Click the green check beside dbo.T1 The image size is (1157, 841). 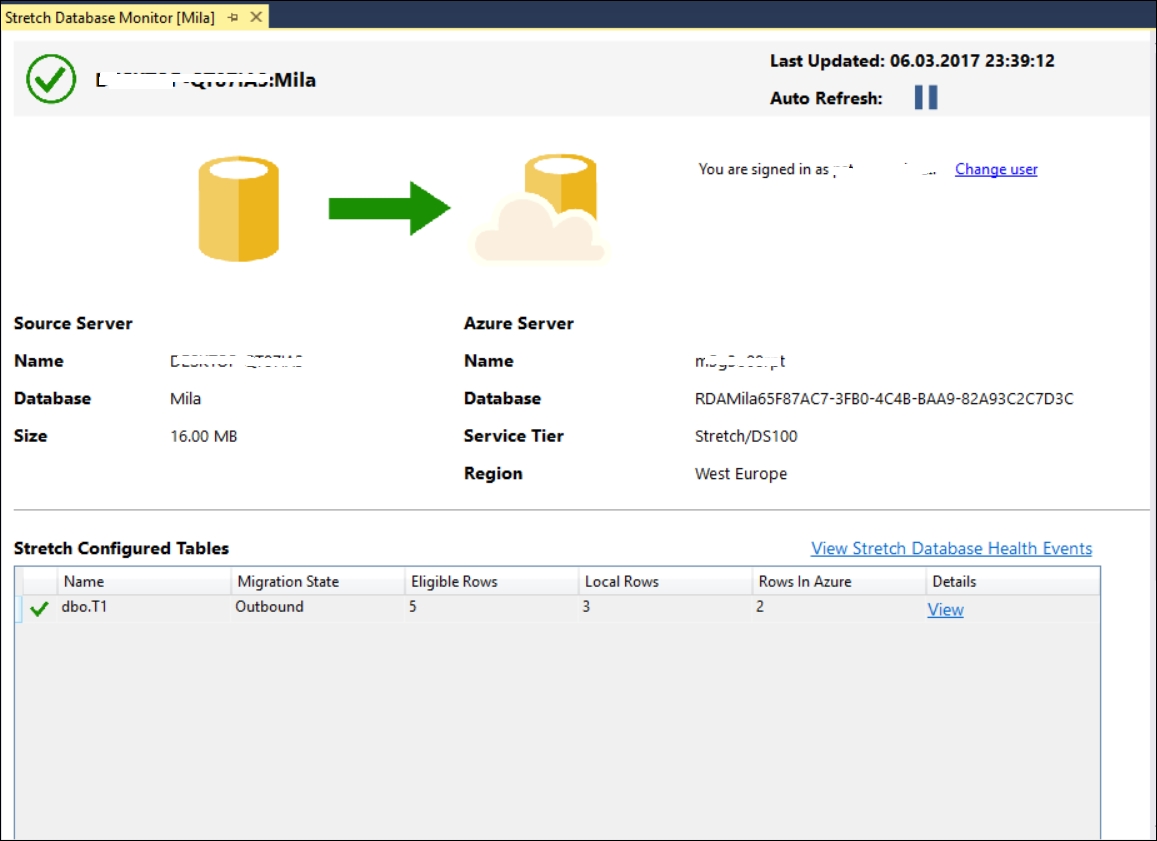coord(39,609)
